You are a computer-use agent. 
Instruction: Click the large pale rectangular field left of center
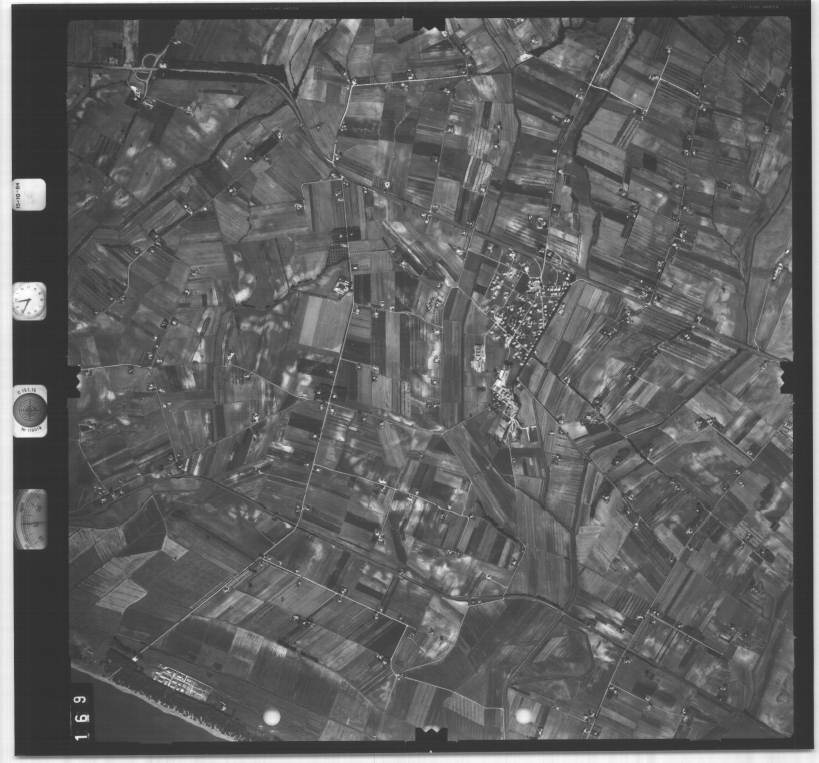(x=323, y=322)
